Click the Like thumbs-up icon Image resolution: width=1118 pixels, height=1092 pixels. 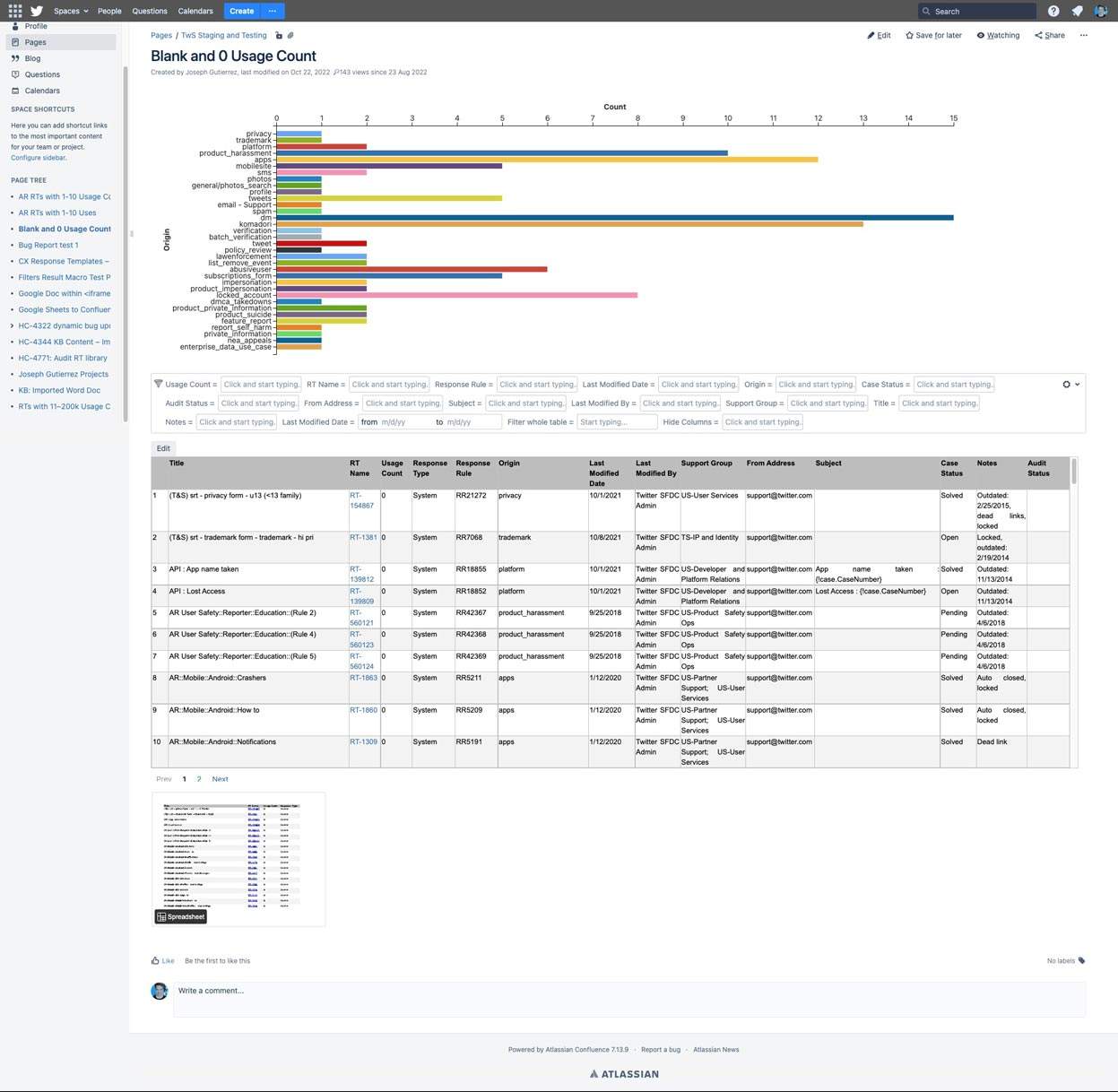point(155,960)
